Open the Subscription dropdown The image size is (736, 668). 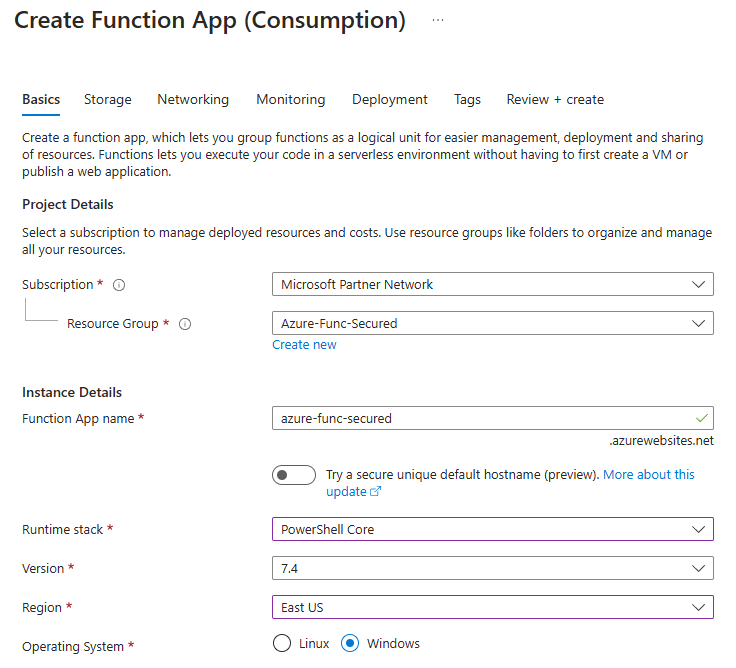tap(492, 284)
